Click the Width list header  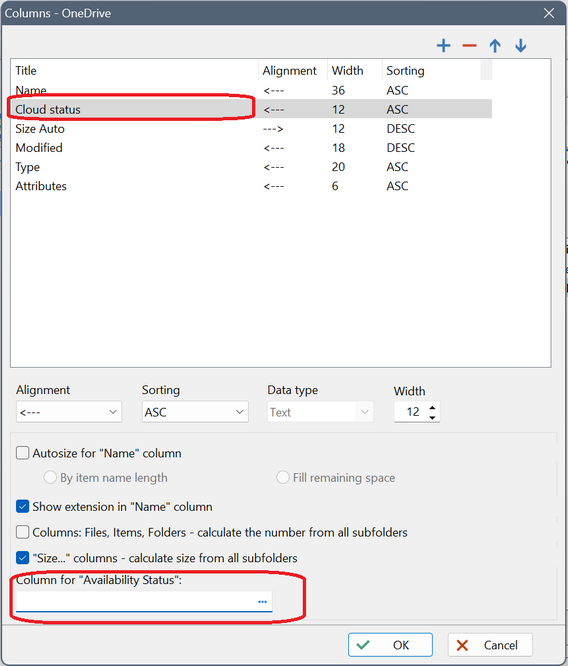click(355, 70)
